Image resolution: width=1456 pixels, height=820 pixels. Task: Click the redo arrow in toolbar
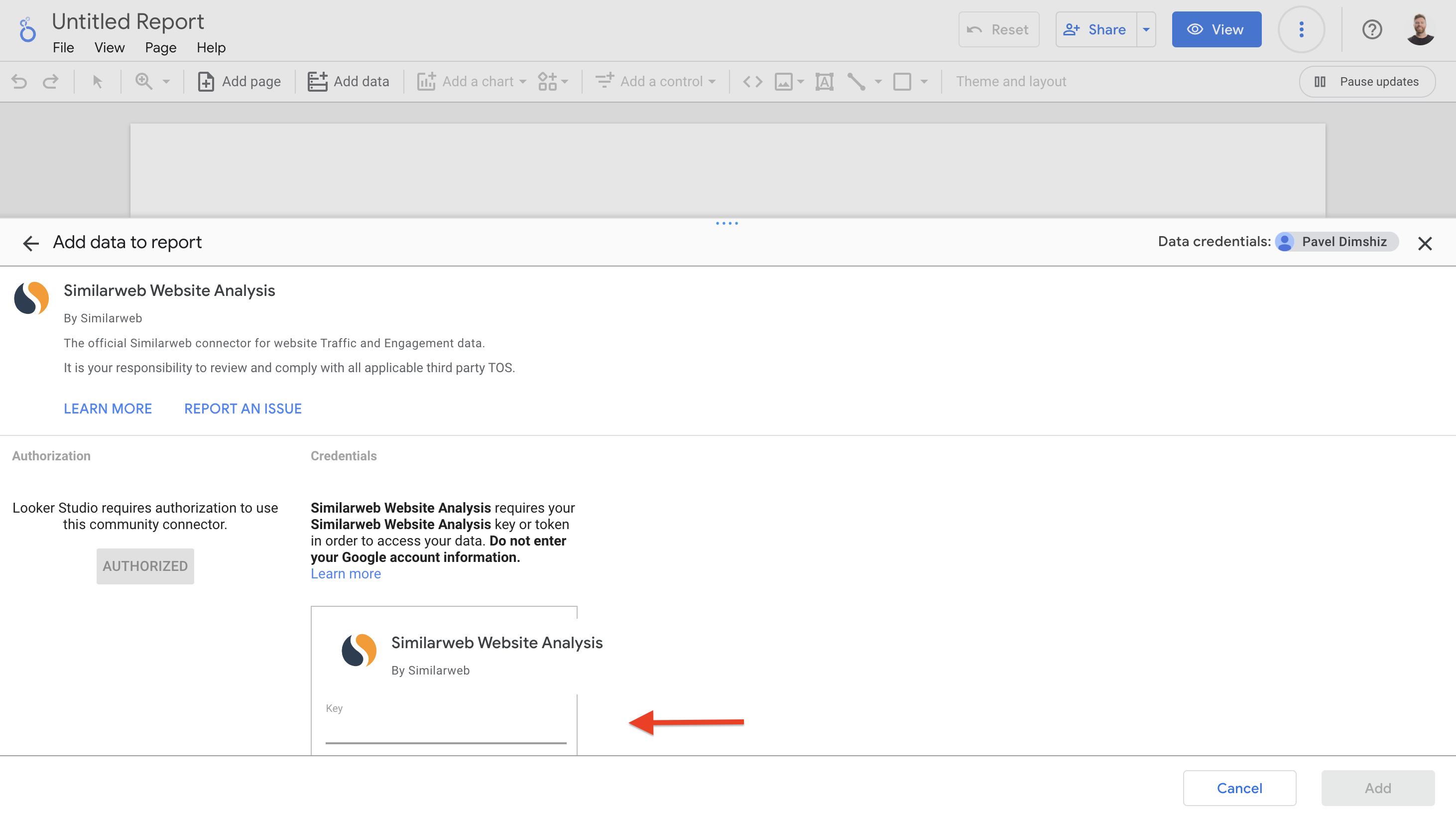tap(51, 81)
